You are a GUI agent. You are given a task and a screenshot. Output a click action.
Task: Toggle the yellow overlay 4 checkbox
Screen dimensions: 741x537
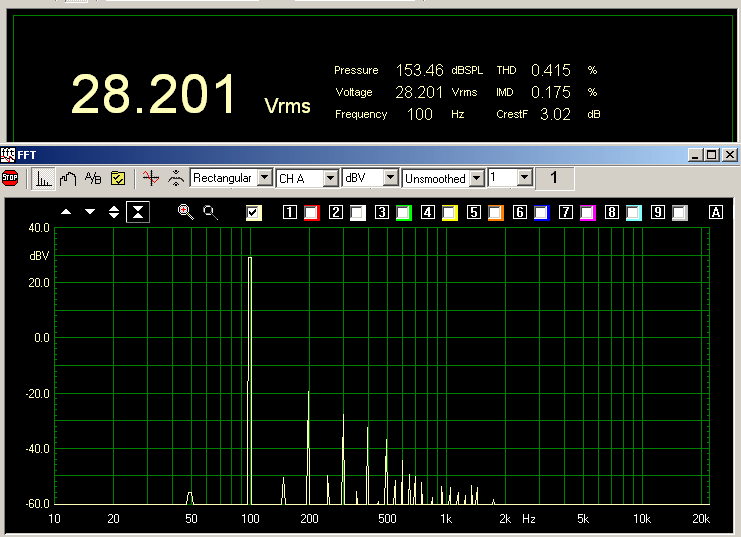(x=450, y=213)
